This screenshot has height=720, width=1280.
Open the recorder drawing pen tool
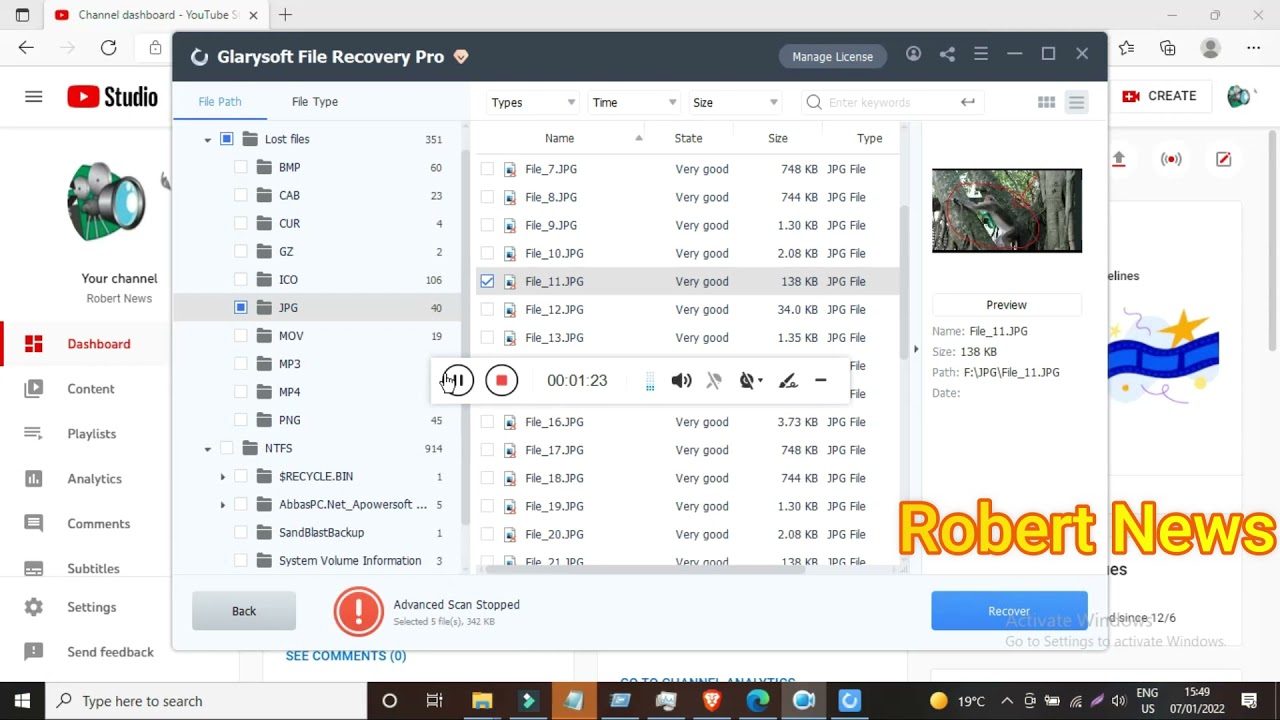[x=788, y=380]
